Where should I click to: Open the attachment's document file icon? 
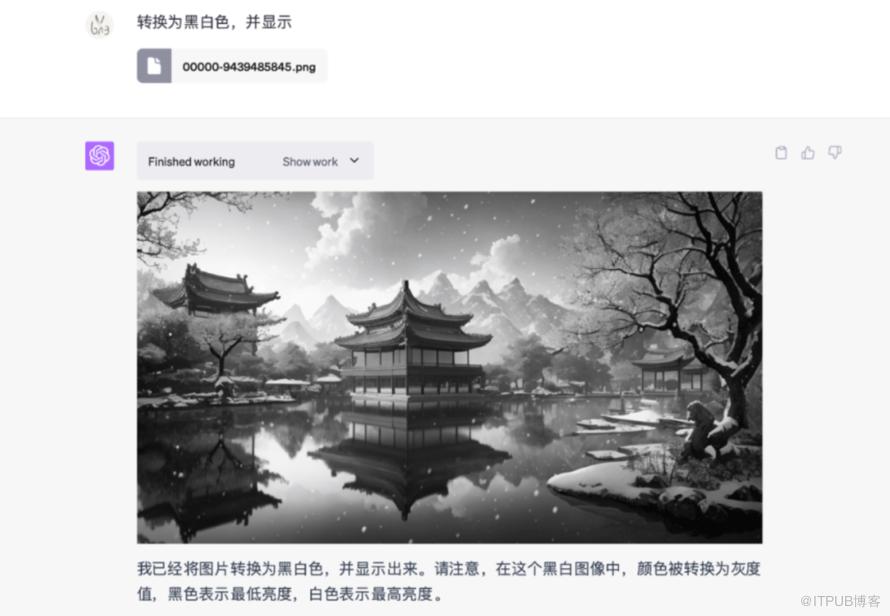pyautogui.click(x=154, y=66)
